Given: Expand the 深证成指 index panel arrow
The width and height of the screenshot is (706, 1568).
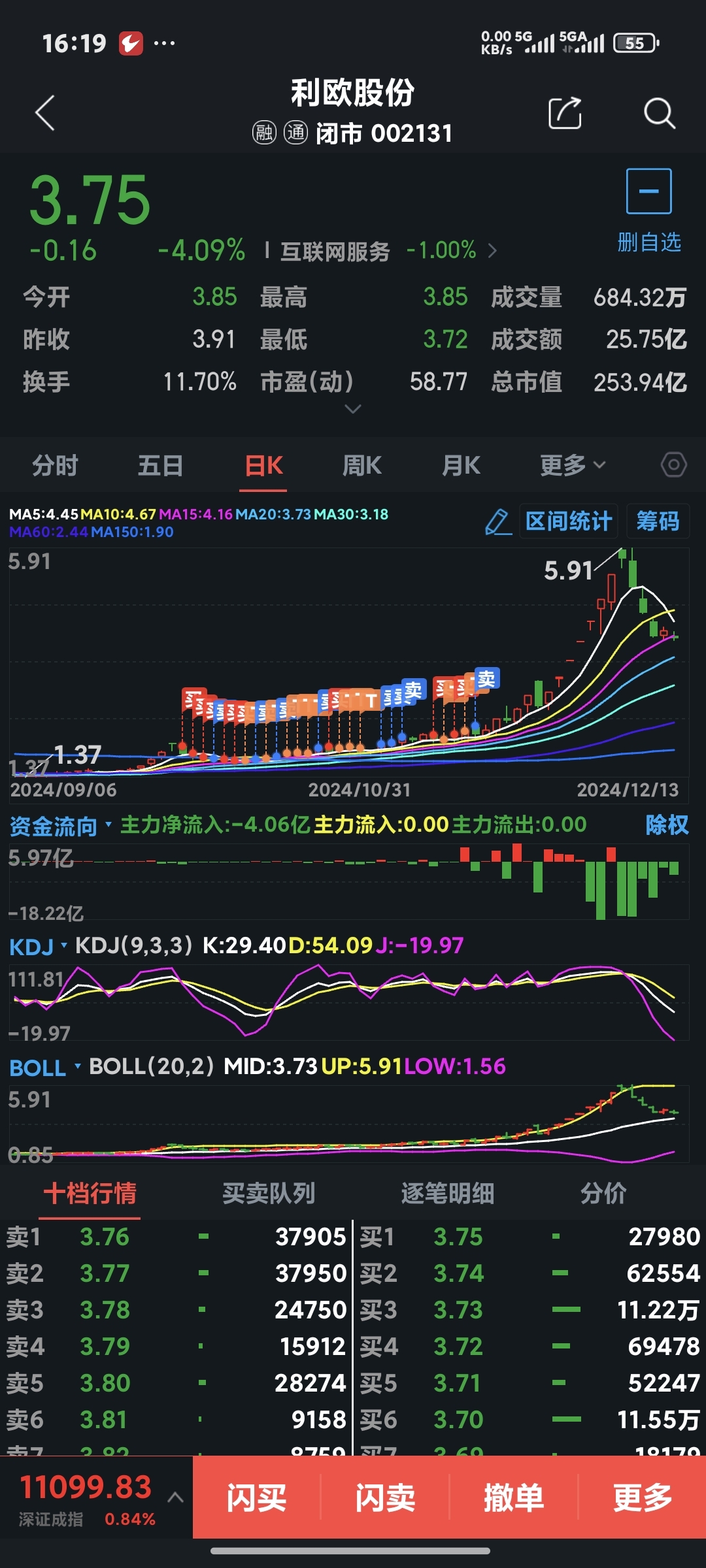Looking at the screenshot, I should coord(175,1497).
